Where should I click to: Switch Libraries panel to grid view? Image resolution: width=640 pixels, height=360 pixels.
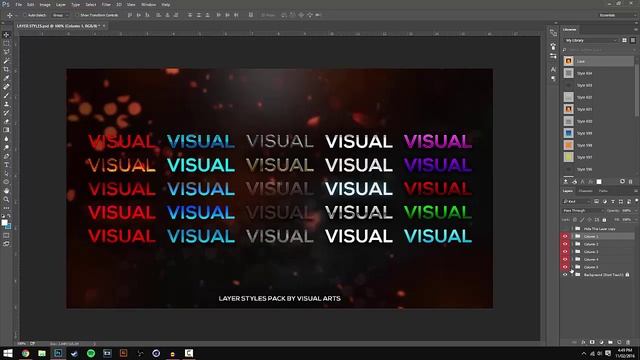(x=624, y=40)
